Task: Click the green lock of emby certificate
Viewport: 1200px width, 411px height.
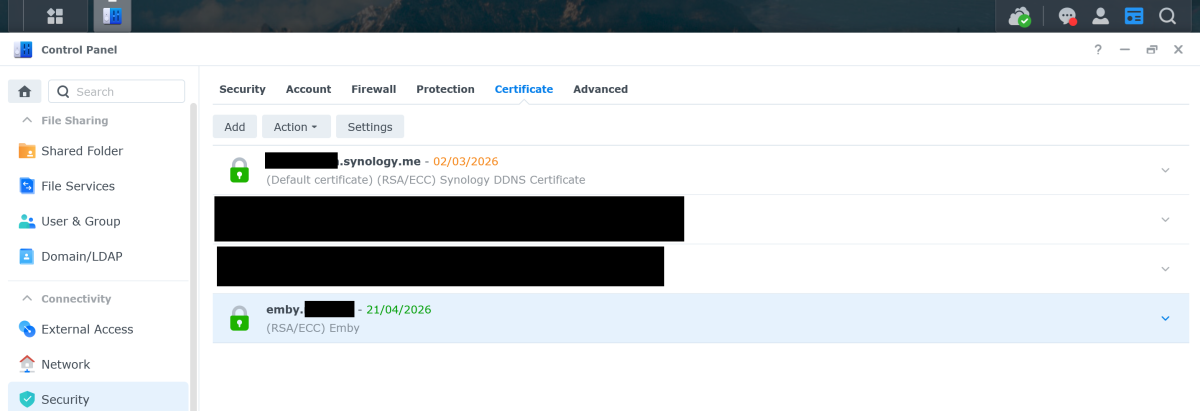Action: tap(239, 319)
